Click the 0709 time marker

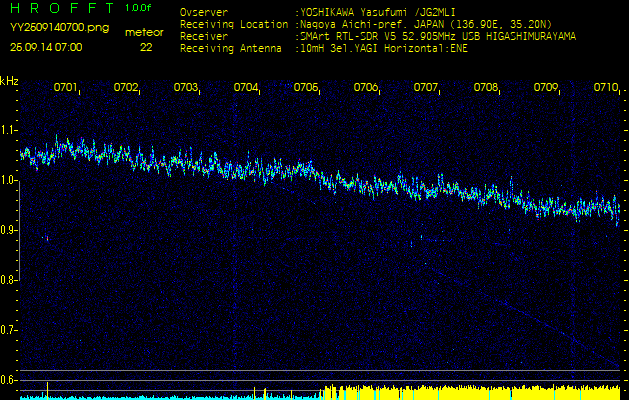click(x=546, y=88)
